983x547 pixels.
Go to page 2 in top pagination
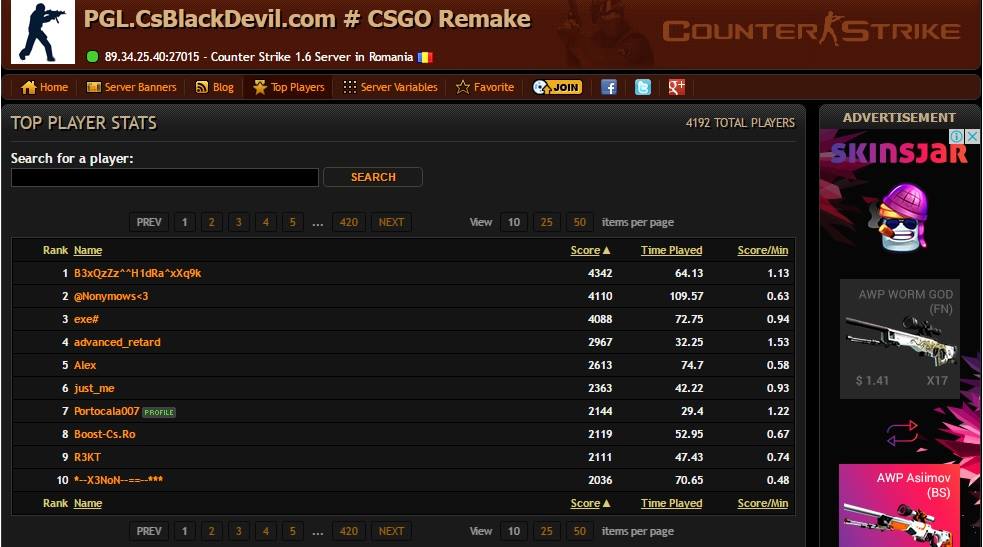point(212,222)
